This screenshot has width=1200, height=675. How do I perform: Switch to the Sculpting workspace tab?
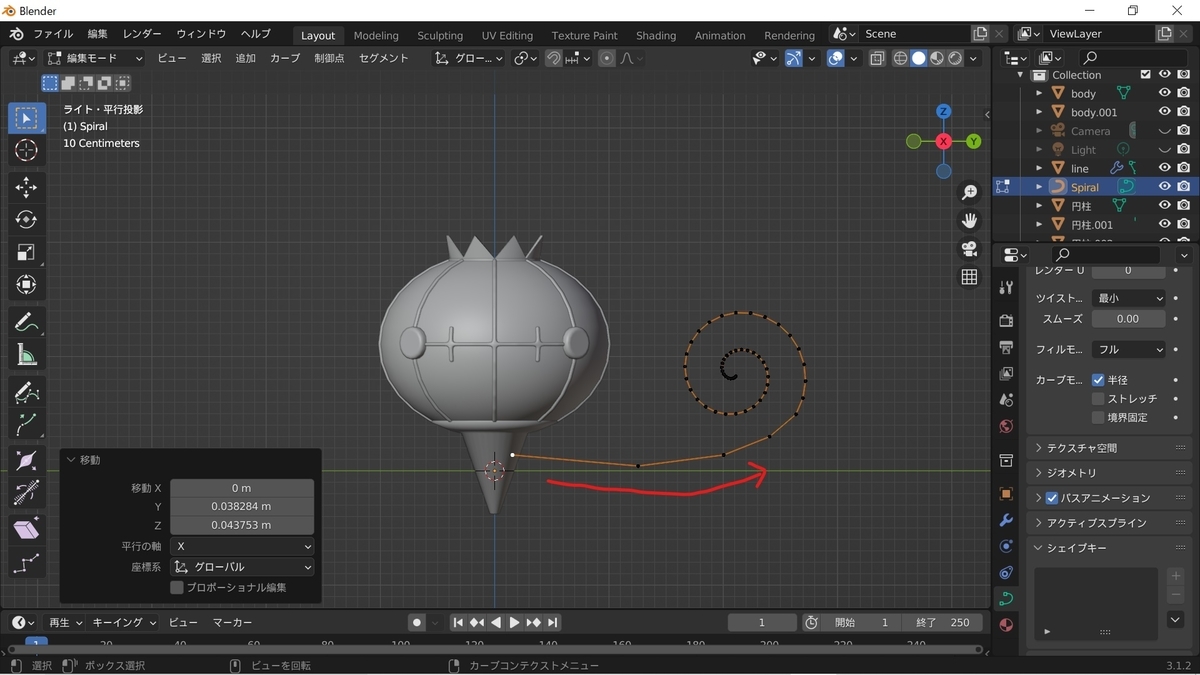tap(440, 35)
